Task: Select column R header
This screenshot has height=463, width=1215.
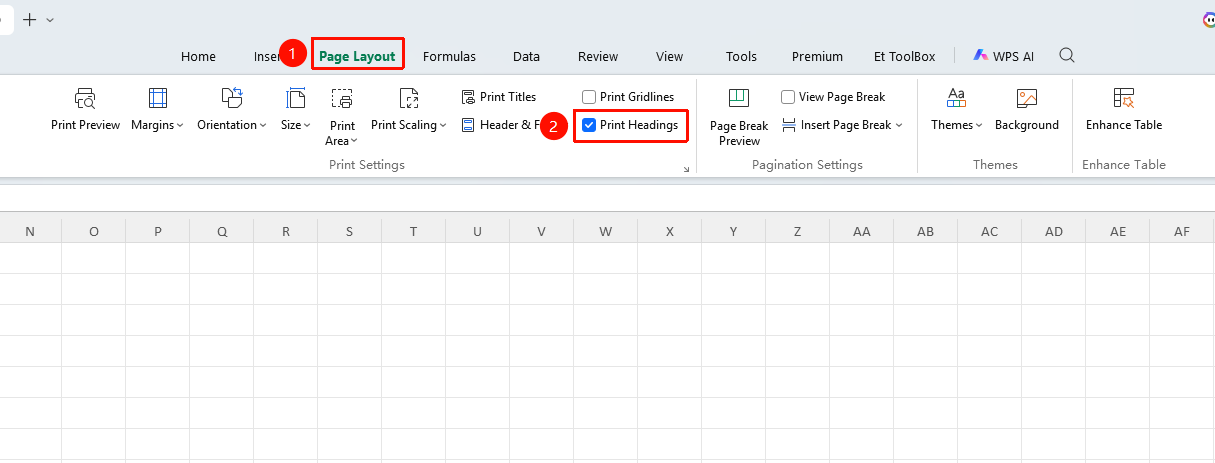Action: coord(286,231)
